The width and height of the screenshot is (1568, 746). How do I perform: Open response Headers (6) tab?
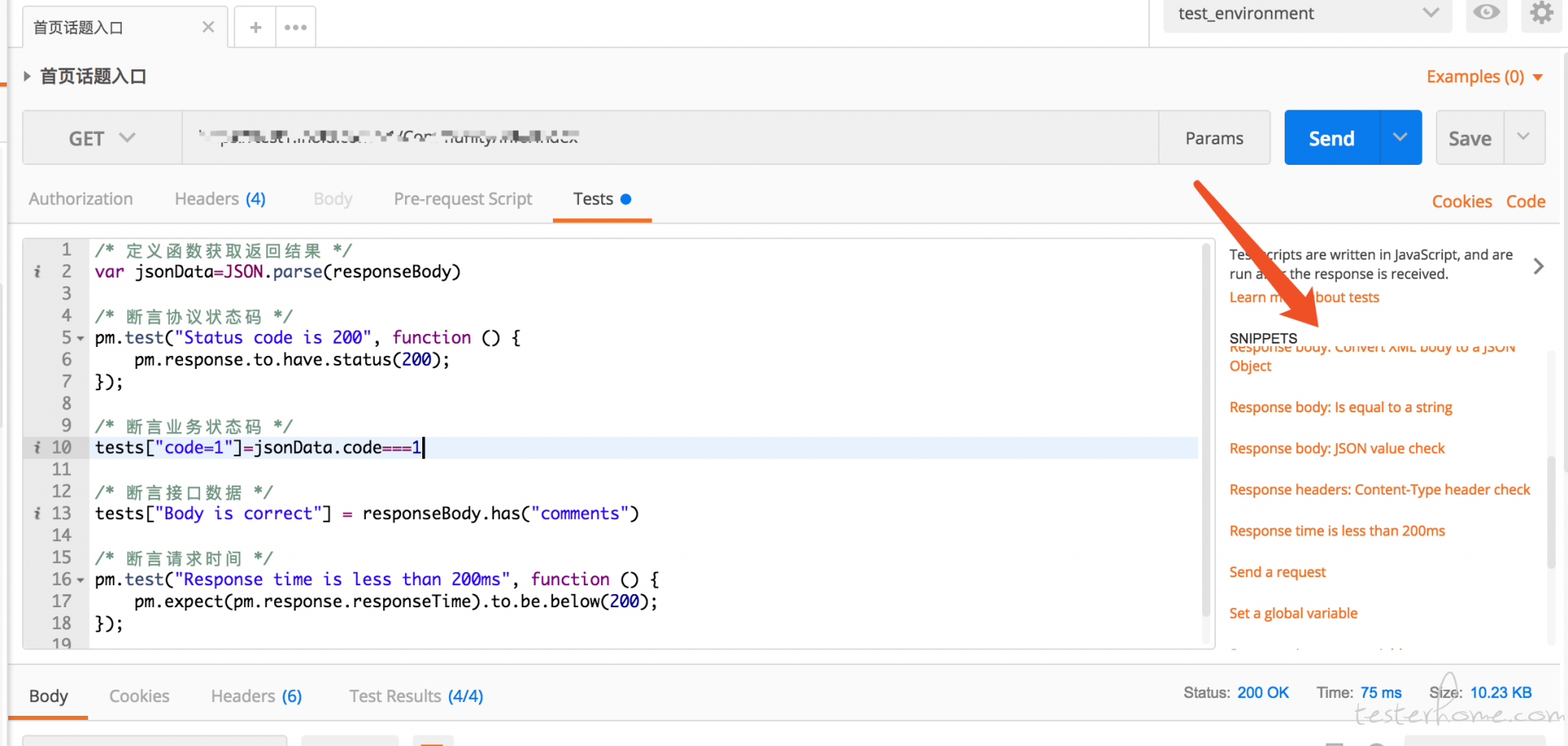pyautogui.click(x=256, y=696)
